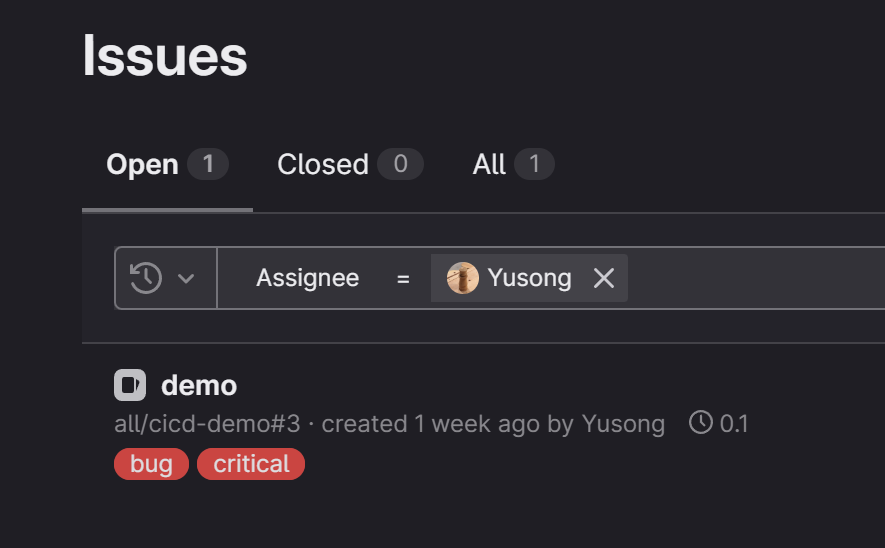Screen dimensions: 885x548
Task: Click the empty search field after the filter
Action: [750, 278]
